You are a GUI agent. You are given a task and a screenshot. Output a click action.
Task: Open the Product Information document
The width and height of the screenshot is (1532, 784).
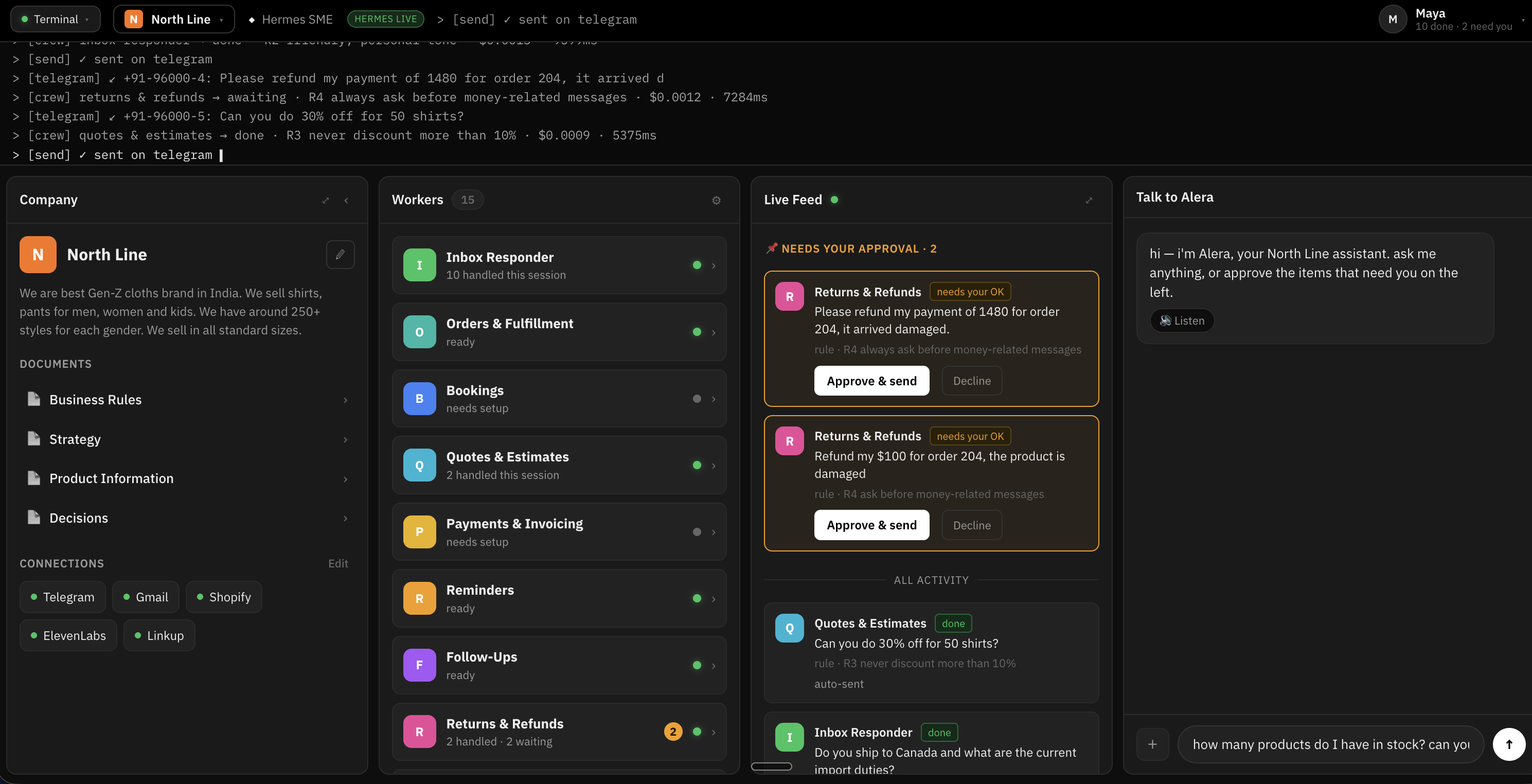click(x=187, y=478)
